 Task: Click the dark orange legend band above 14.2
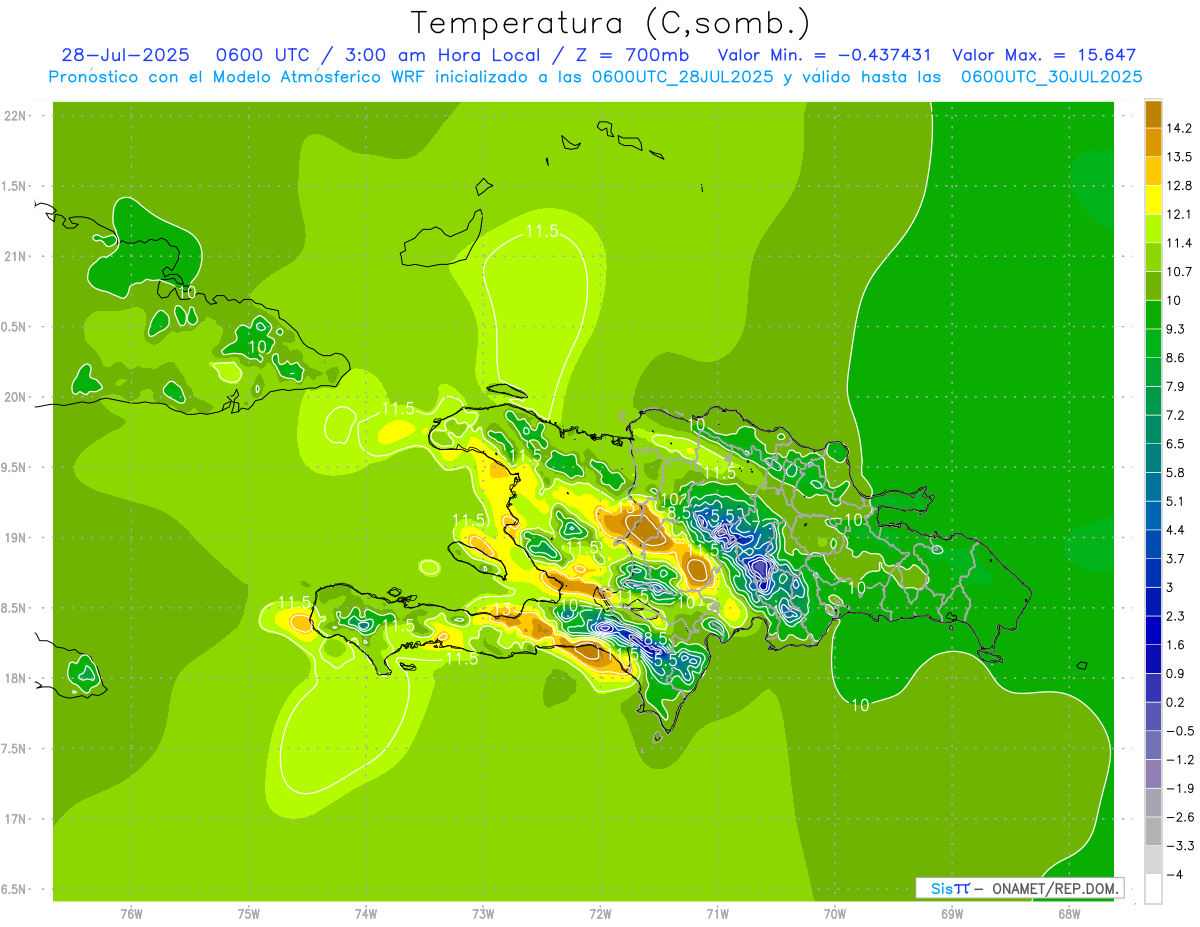(1153, 114)
